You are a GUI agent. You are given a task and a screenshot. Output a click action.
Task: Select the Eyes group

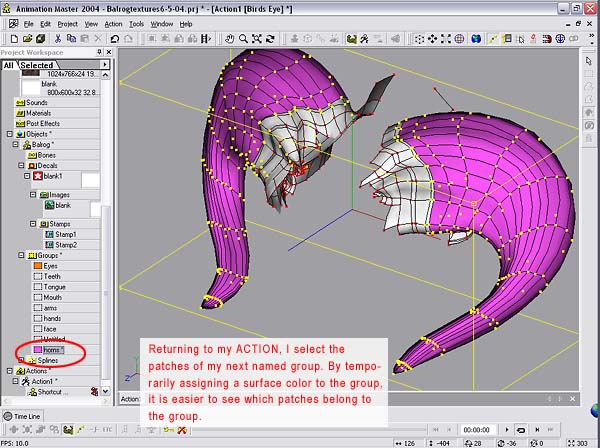(50, 266)
